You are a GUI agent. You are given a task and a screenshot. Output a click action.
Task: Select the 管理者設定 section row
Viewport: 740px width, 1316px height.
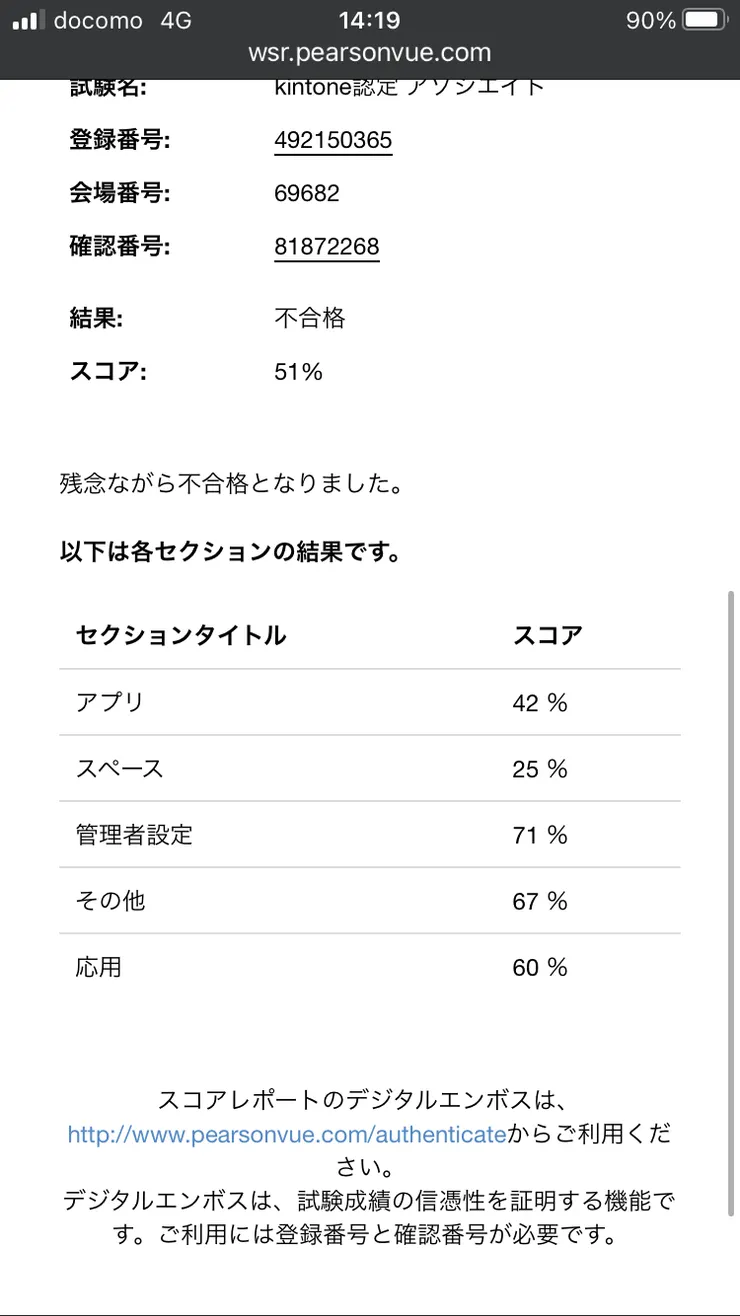pyautogui.click(x=369, y=835)
